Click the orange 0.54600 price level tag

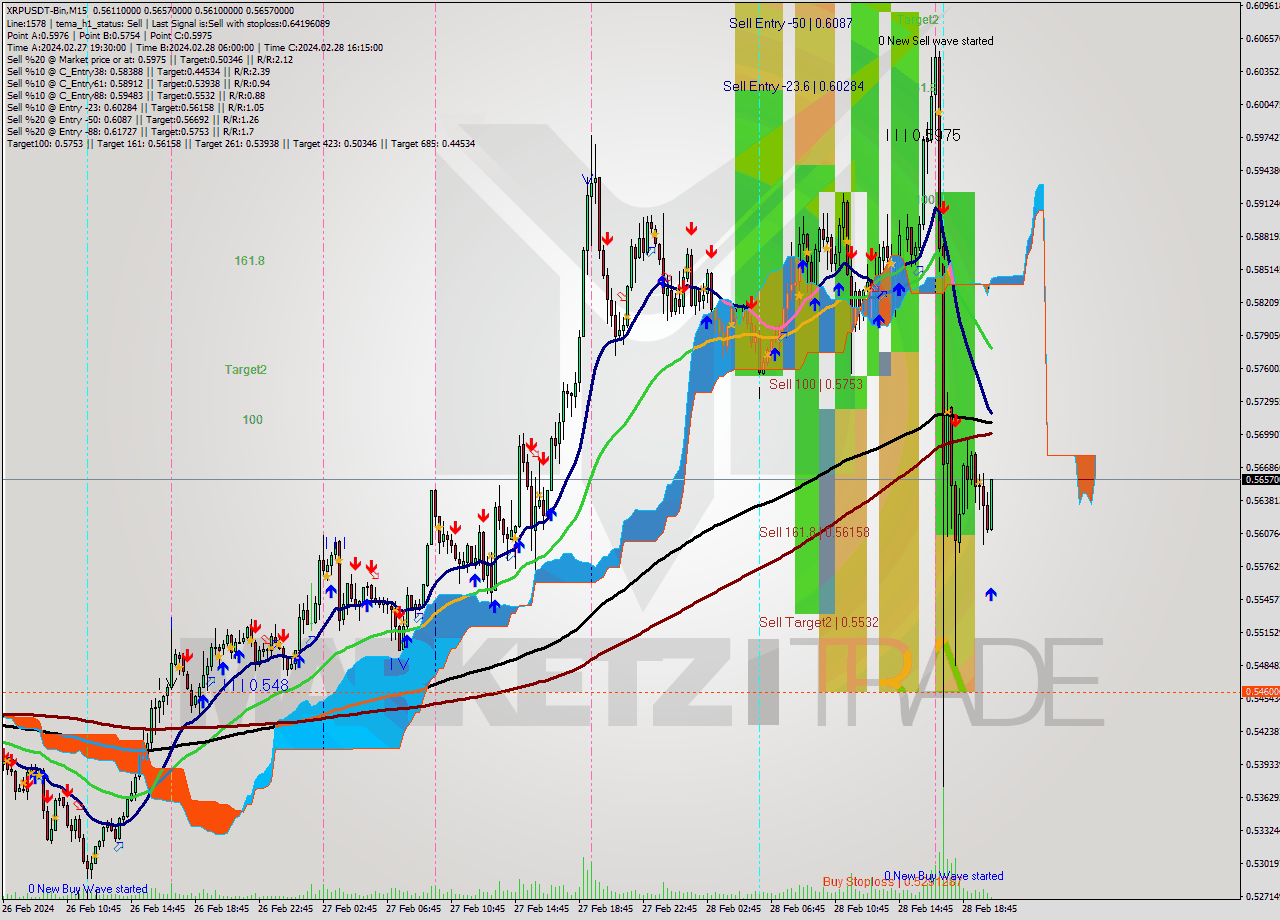(1260, 692)
